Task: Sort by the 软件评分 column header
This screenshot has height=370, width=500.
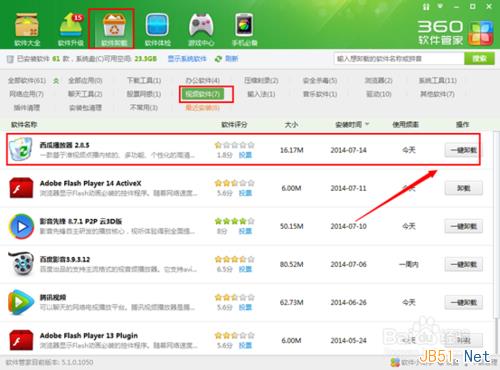Action: point(234,125)
